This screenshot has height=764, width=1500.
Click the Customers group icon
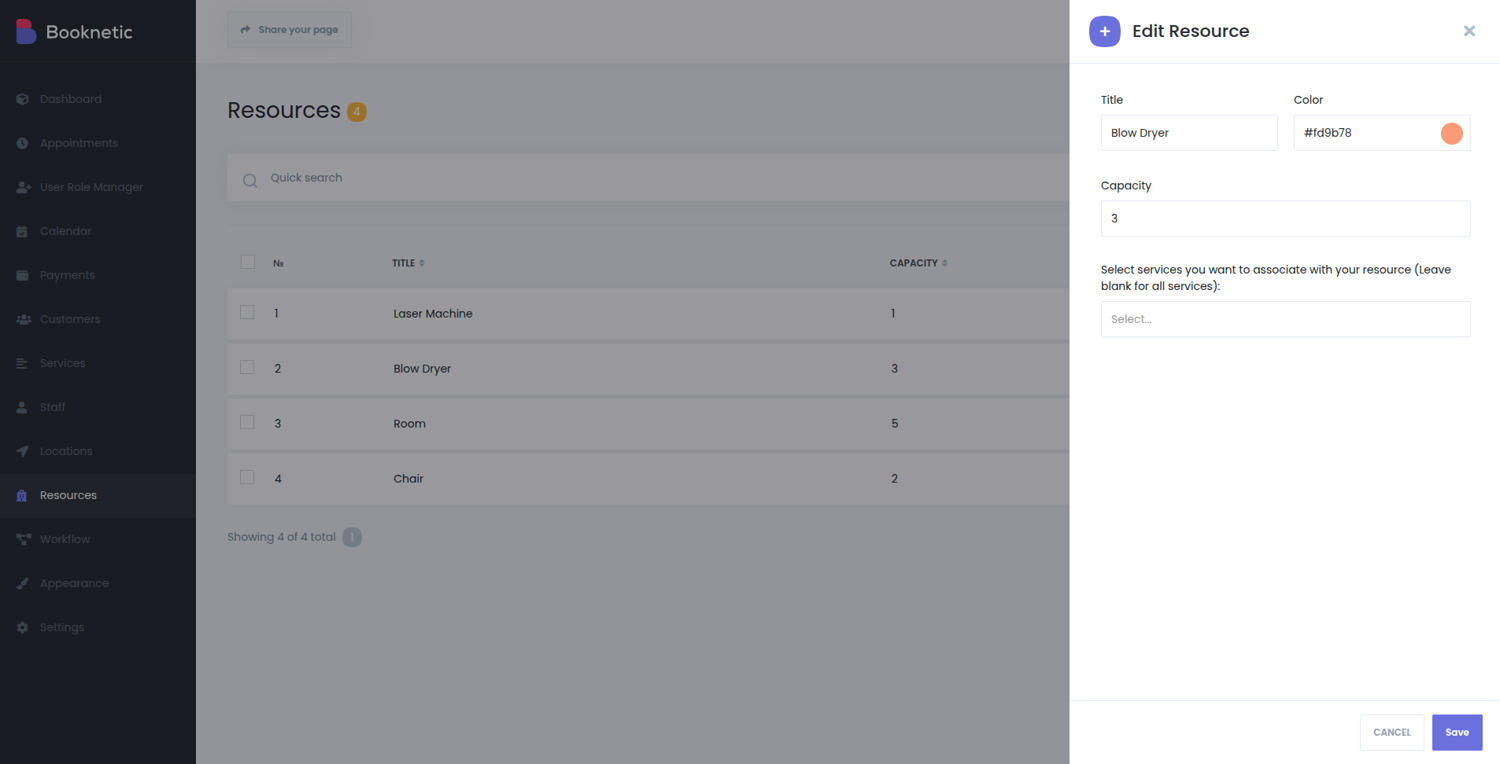pos(23,319)
